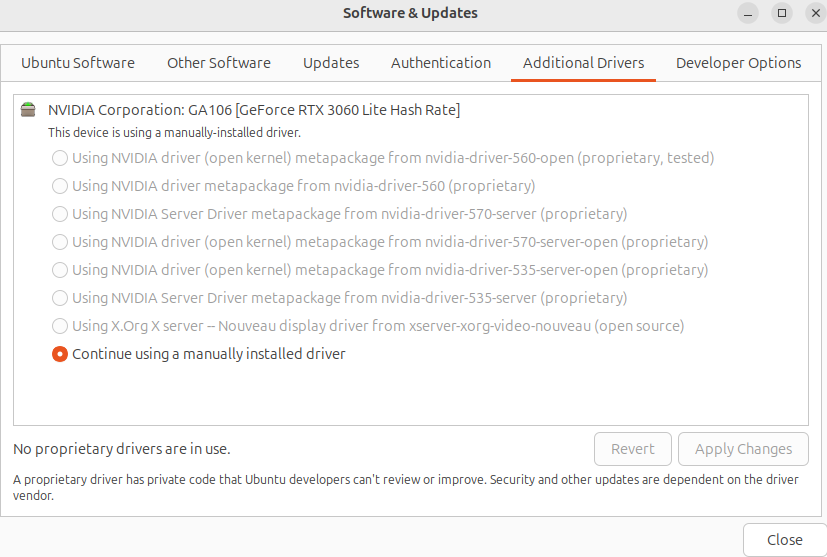Switch to the Other Software tab

point(218,63)
